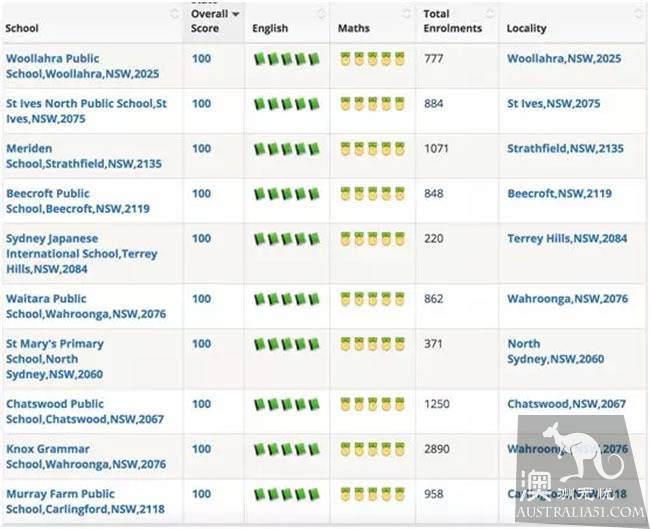Open Knox Grammar School link
Screen dimensions: 650x529
86,456
